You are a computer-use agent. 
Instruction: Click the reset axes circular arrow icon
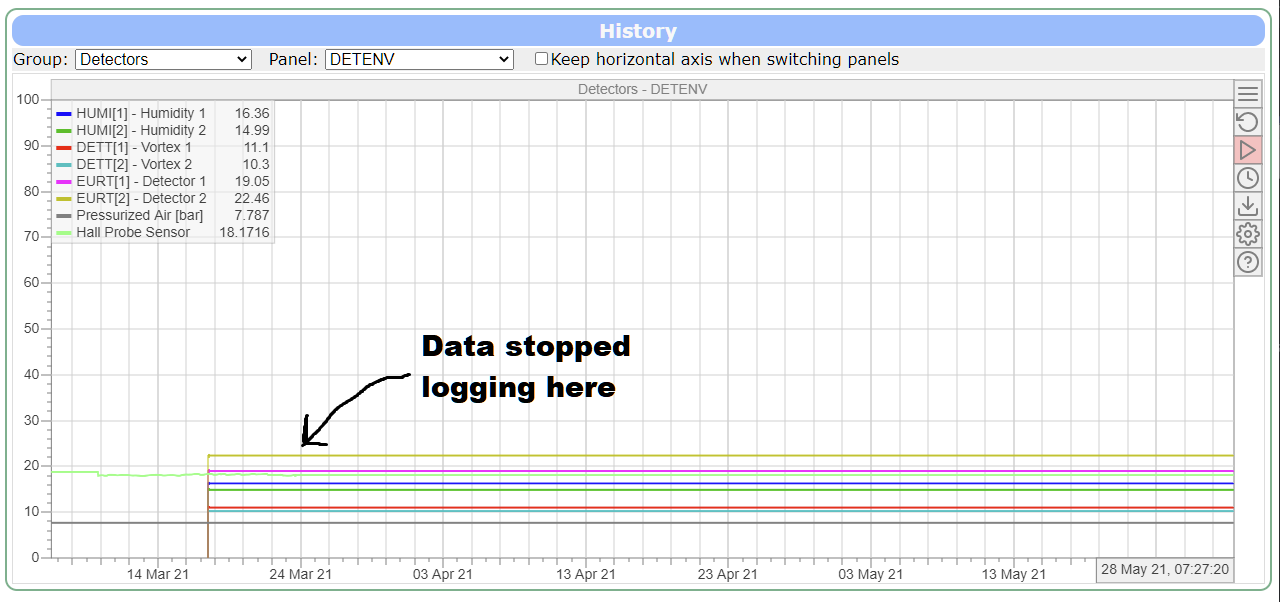click(x=1247, y=123)
